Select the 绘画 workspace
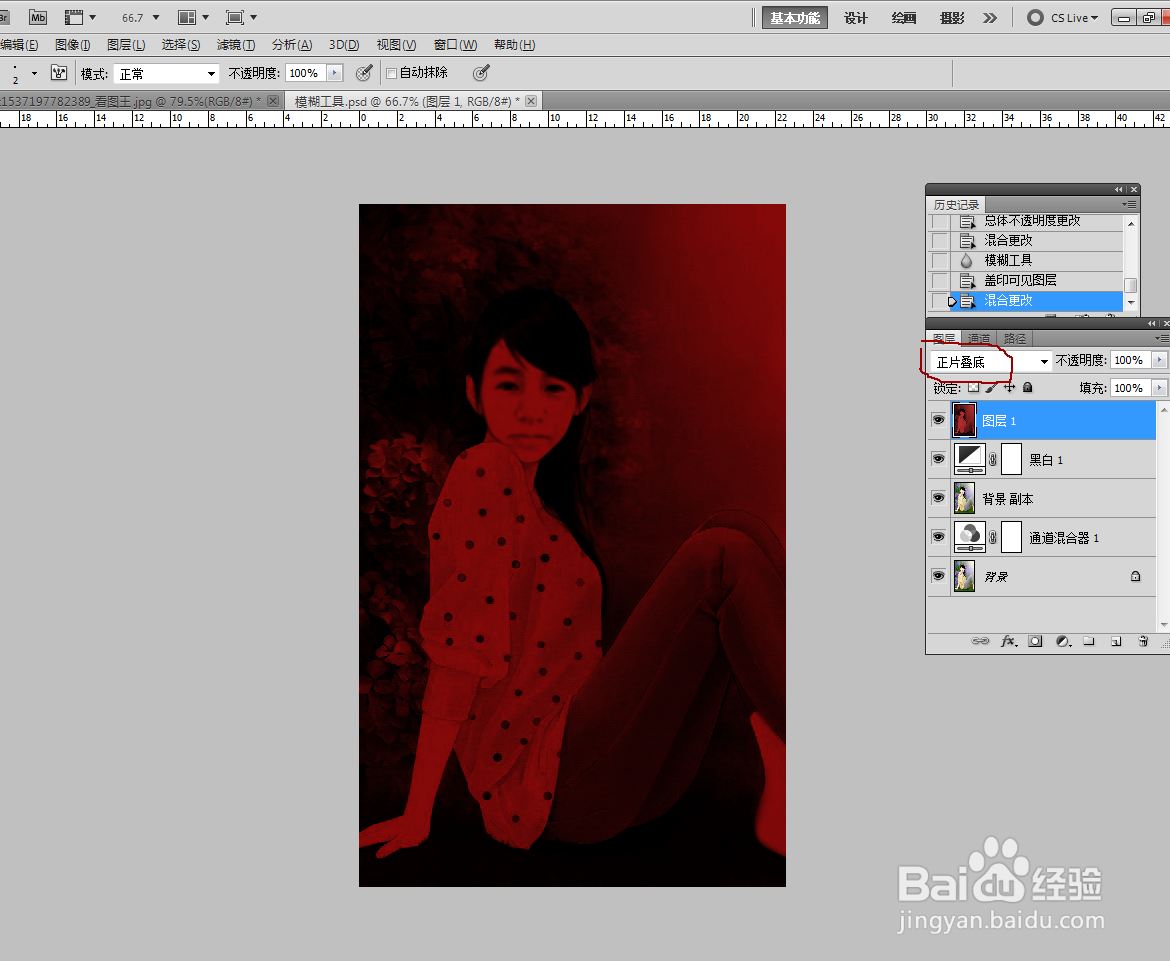The height and width of the screenshot is (961, 1170). point(904,18)
